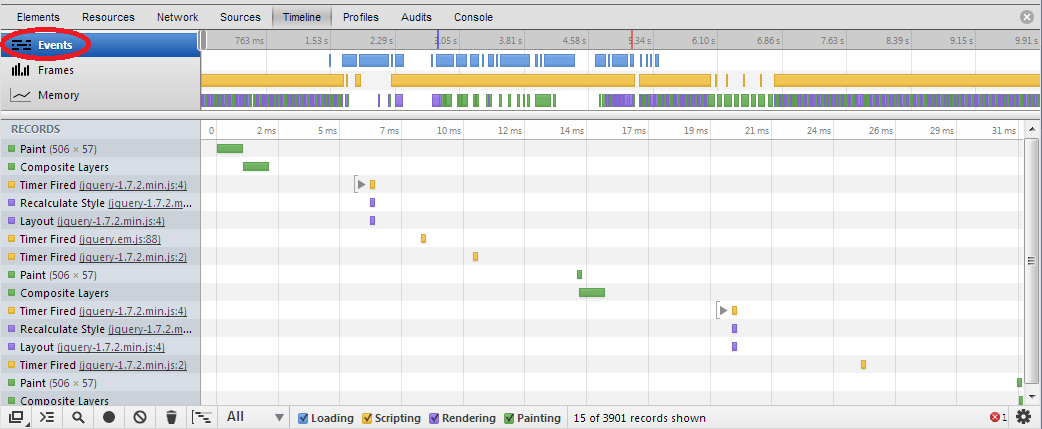Select the first Composite Layers record
Image resolution: width=1042 pixels, height=429 pixels.
[100, 167]
